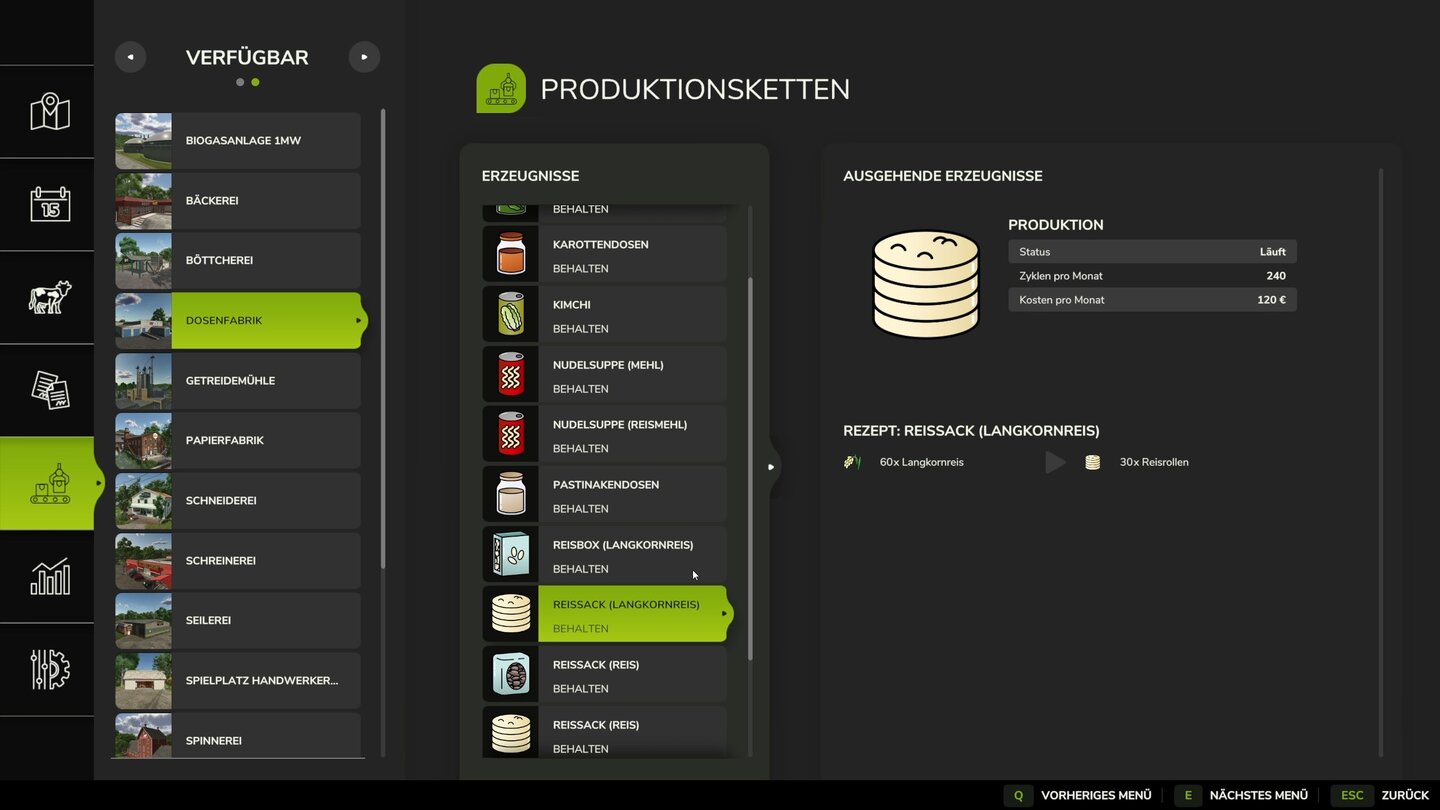1440x810 pixels.
Task: Select the production chains factory sidebar icon
Action: tap(49, 483)
